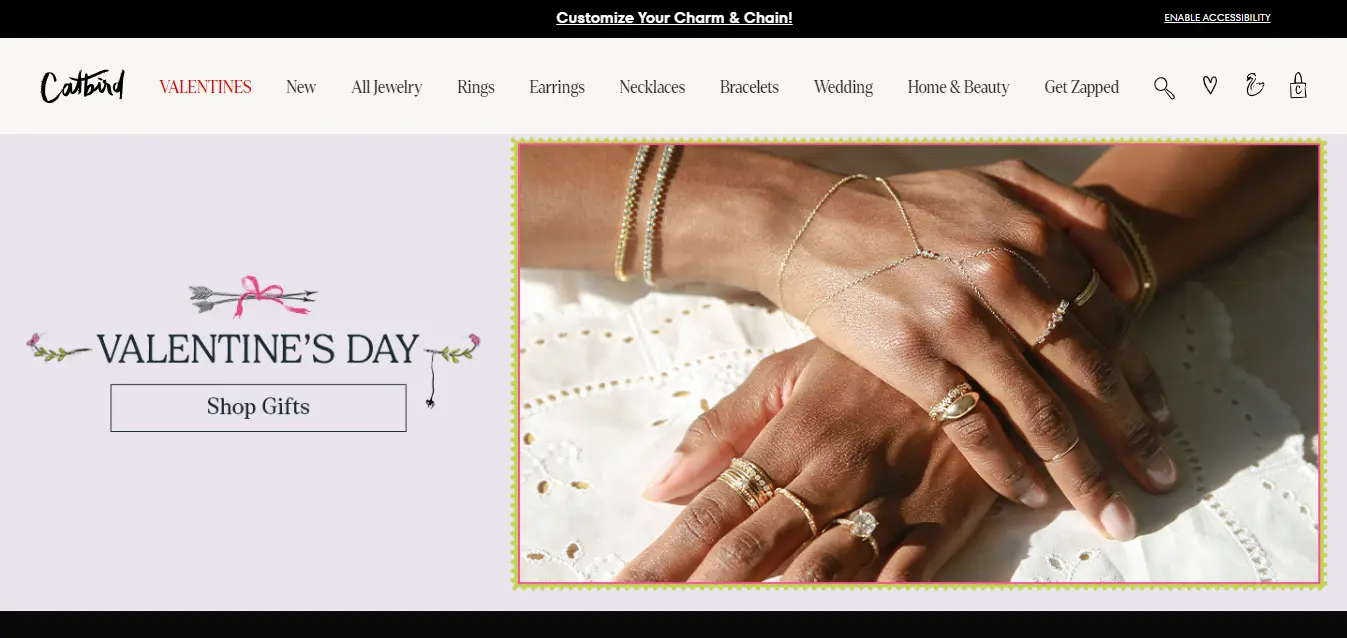Open the search magnifier icon
Image resolution: width=1347 pixels, height=638 pixels.
[x=1164, y=87]
